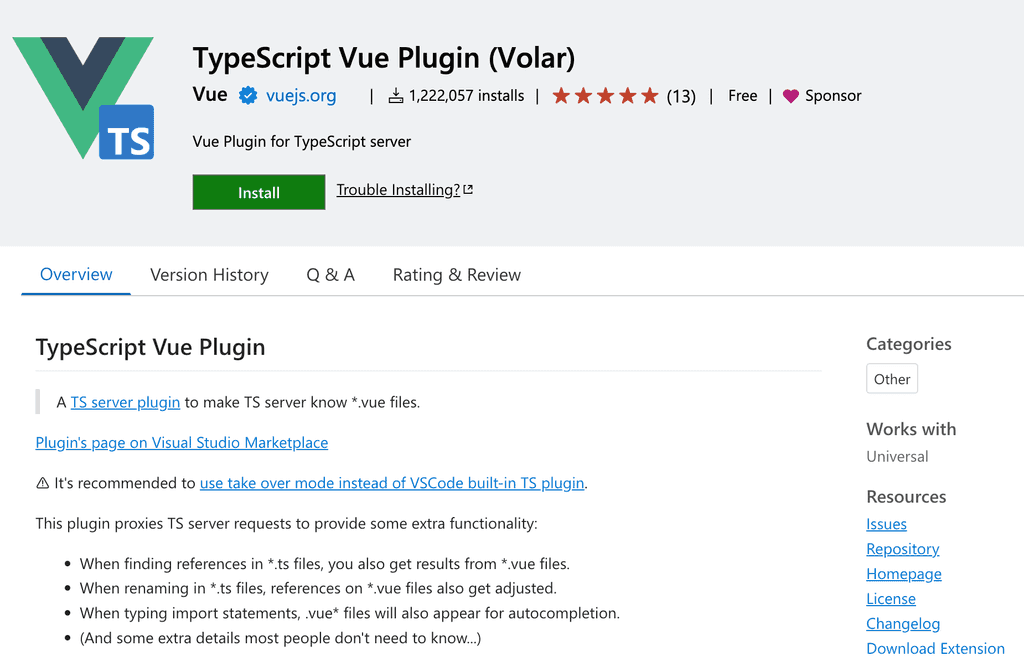
Task: Go to the Q & A tab
Action: pos(330,275)
